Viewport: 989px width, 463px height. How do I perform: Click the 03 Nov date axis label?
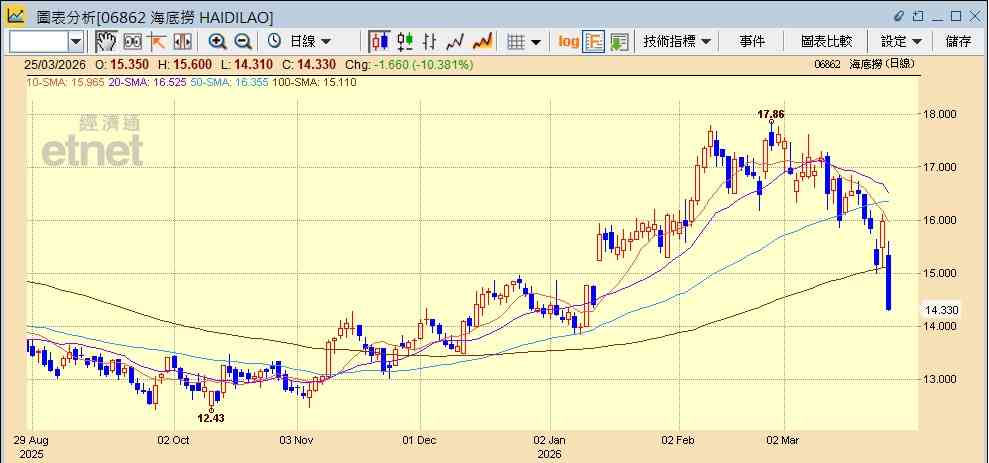point(296,440)
